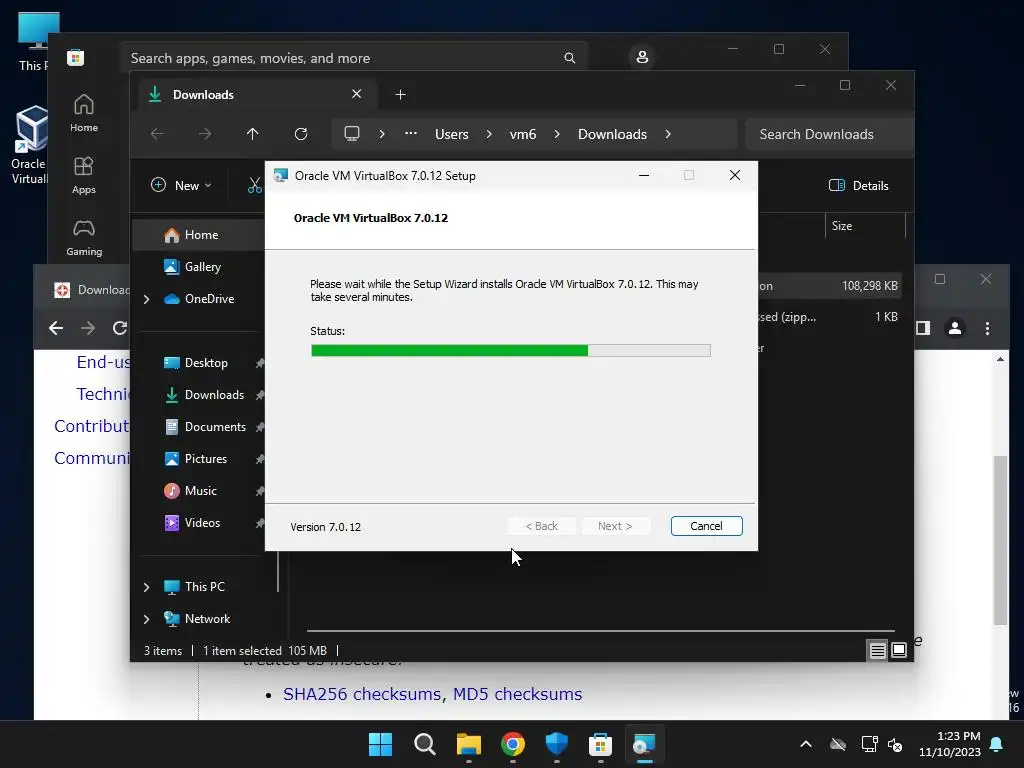Expand the OneDrive tree node
This screenshot has width=1024, height=768.
pyautogui.click(x=146, y=299)
